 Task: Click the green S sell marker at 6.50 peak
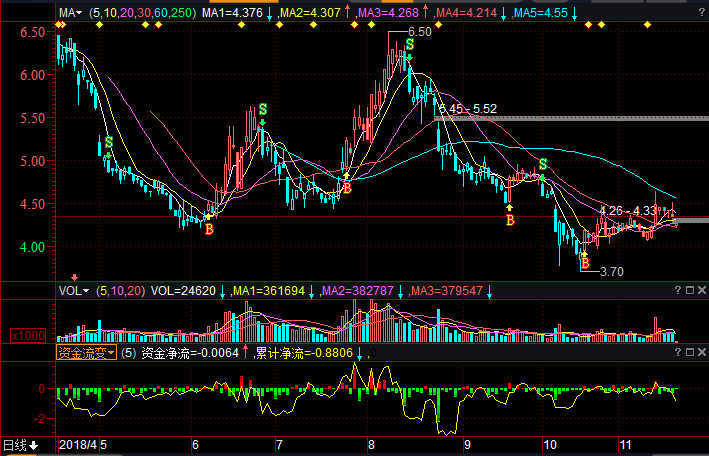409,45
